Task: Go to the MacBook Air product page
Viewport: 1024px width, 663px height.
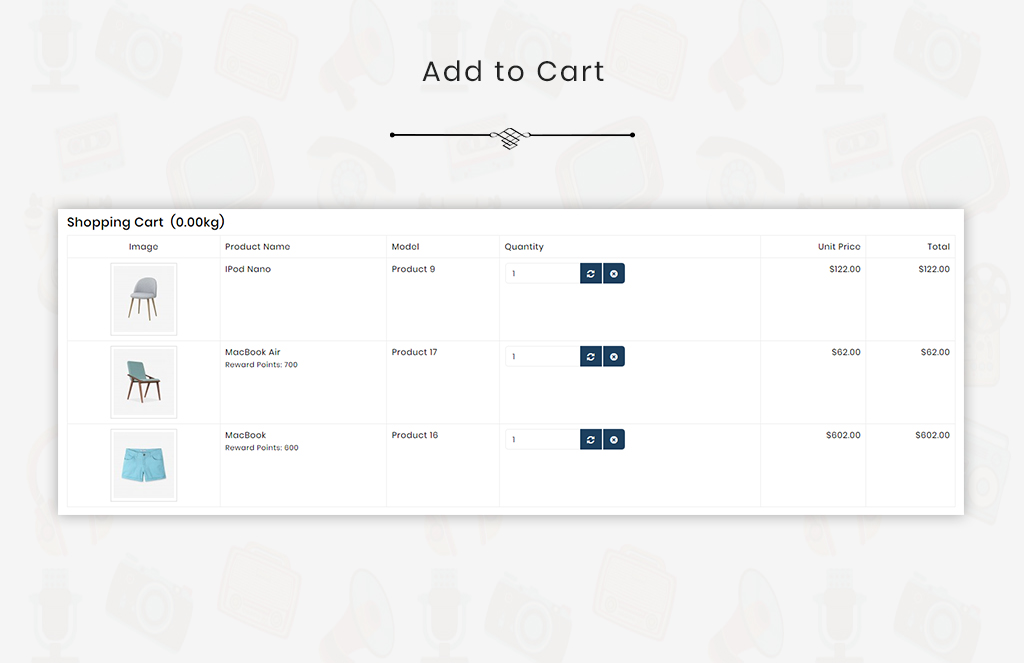Action: point(253,352)
